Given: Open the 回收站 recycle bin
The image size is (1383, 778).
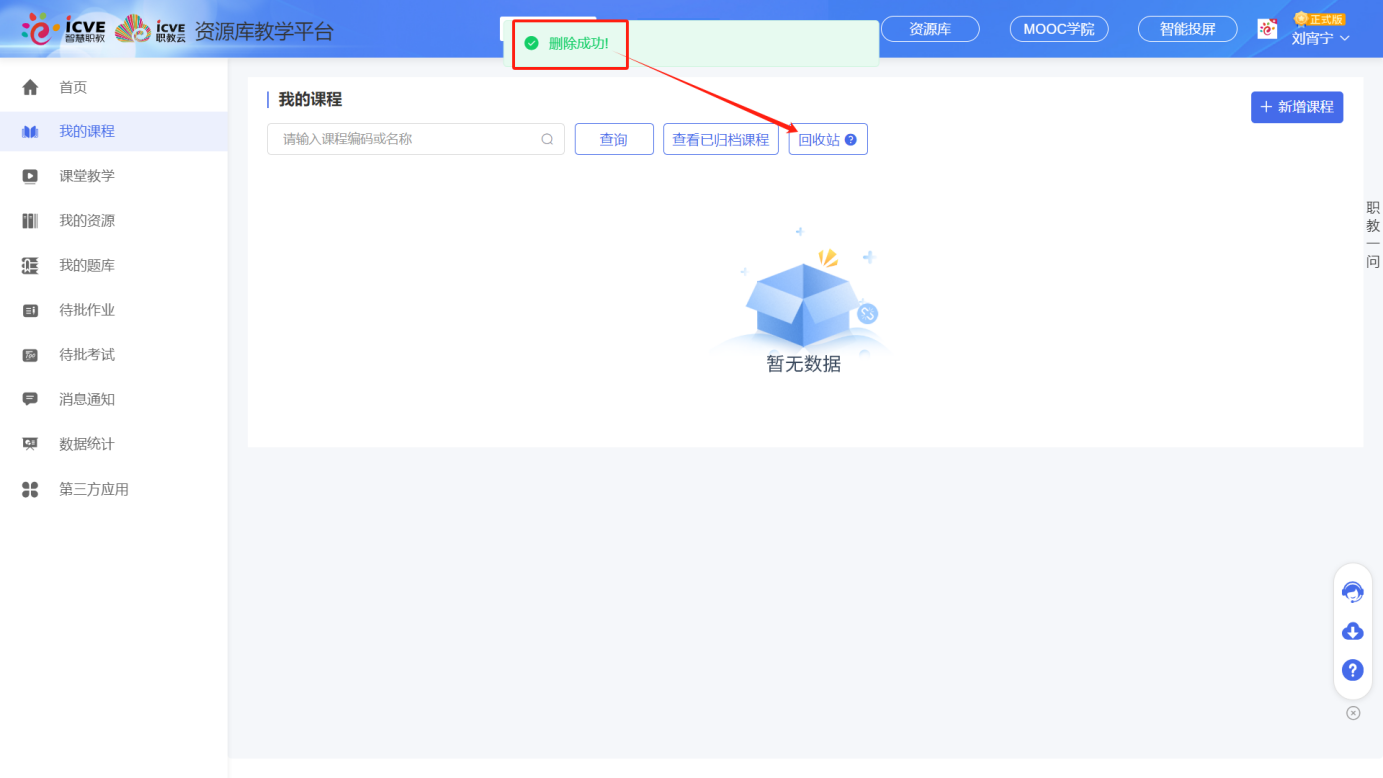Looking at the screenshot, I should click(819, 140).
